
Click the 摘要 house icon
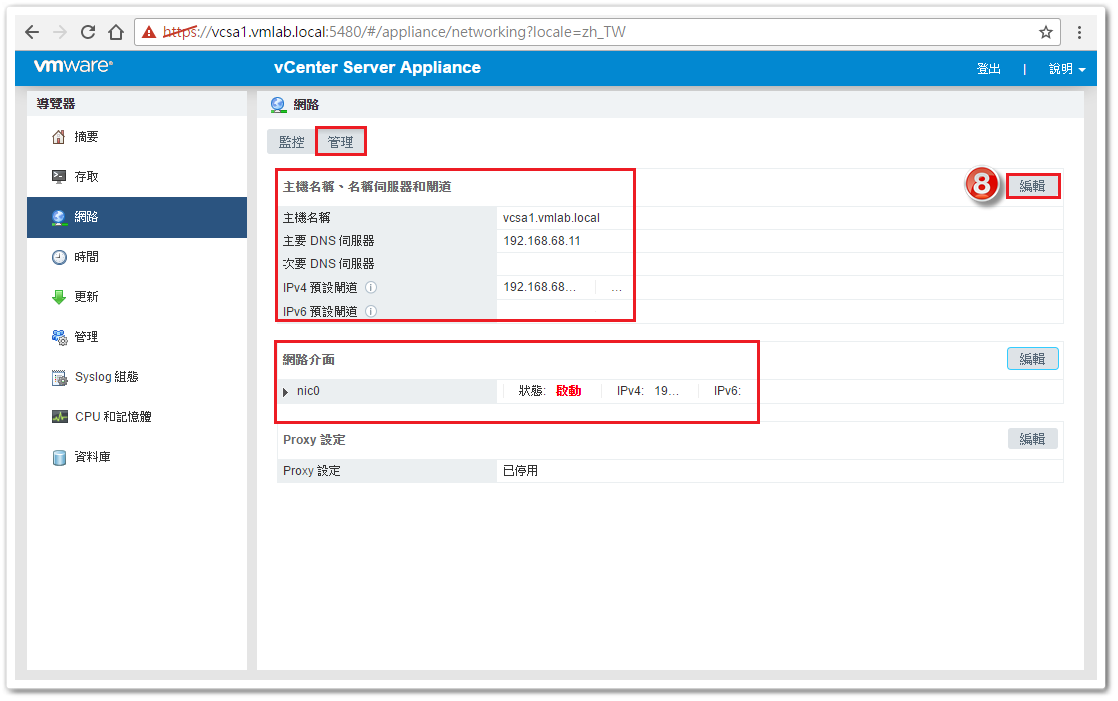click(58, 137)
